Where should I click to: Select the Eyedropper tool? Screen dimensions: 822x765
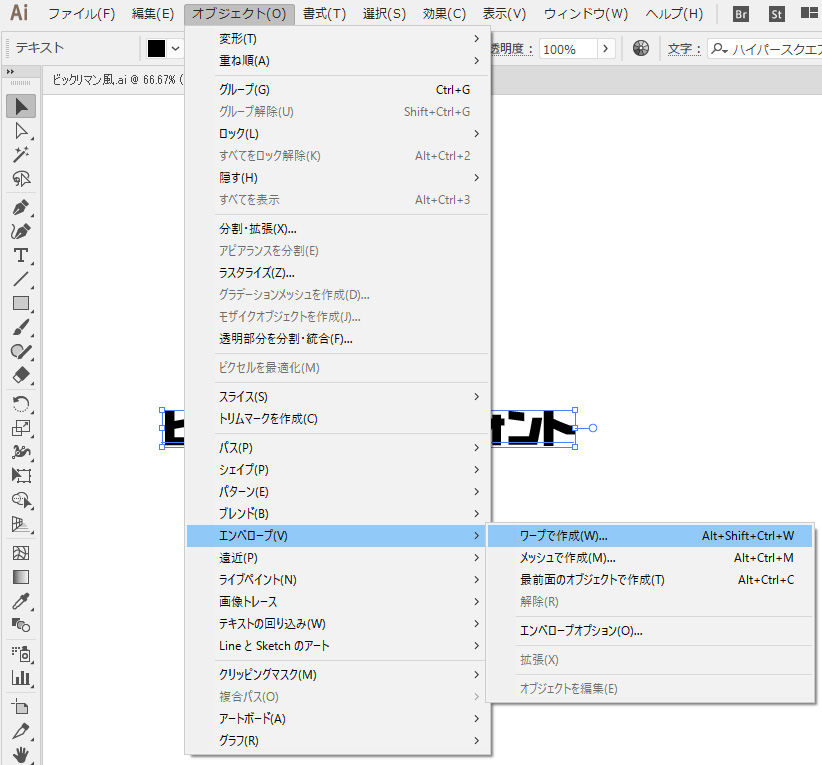point(21,601)
